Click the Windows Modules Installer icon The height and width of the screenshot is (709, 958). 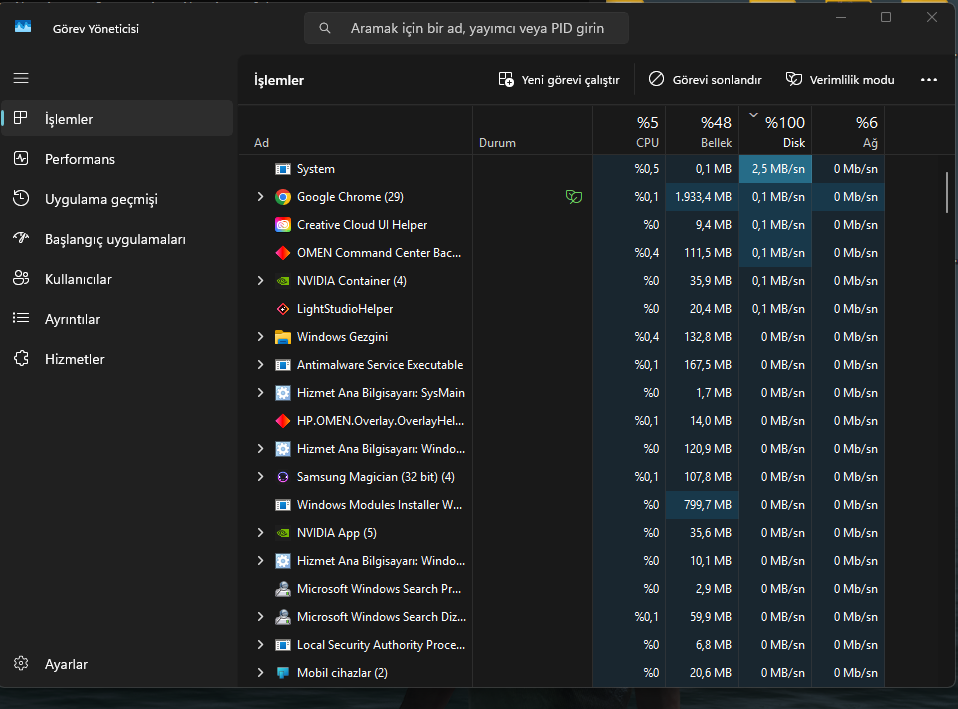point(282,505)
